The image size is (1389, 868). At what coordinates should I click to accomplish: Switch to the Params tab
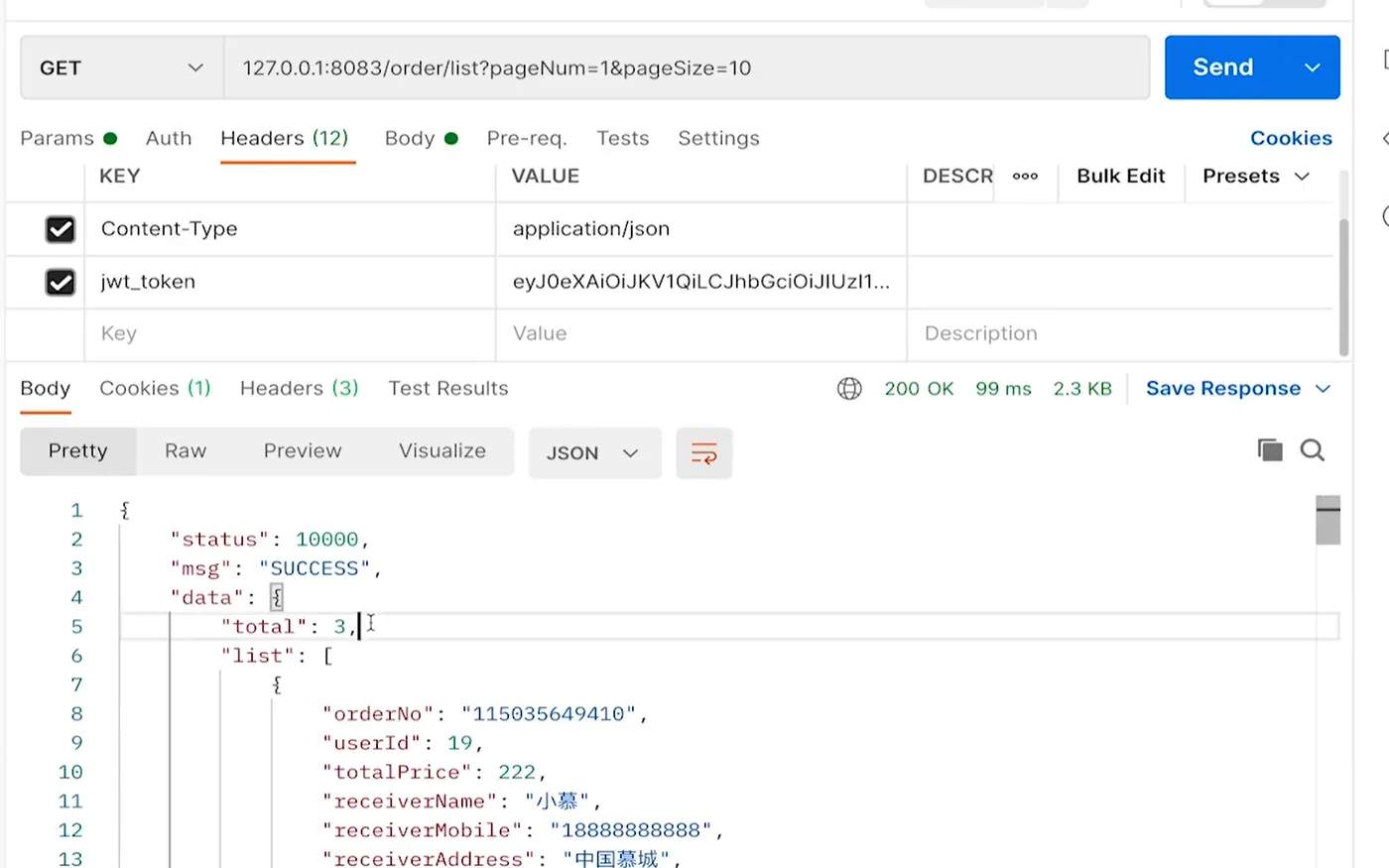tap(68, 138)
